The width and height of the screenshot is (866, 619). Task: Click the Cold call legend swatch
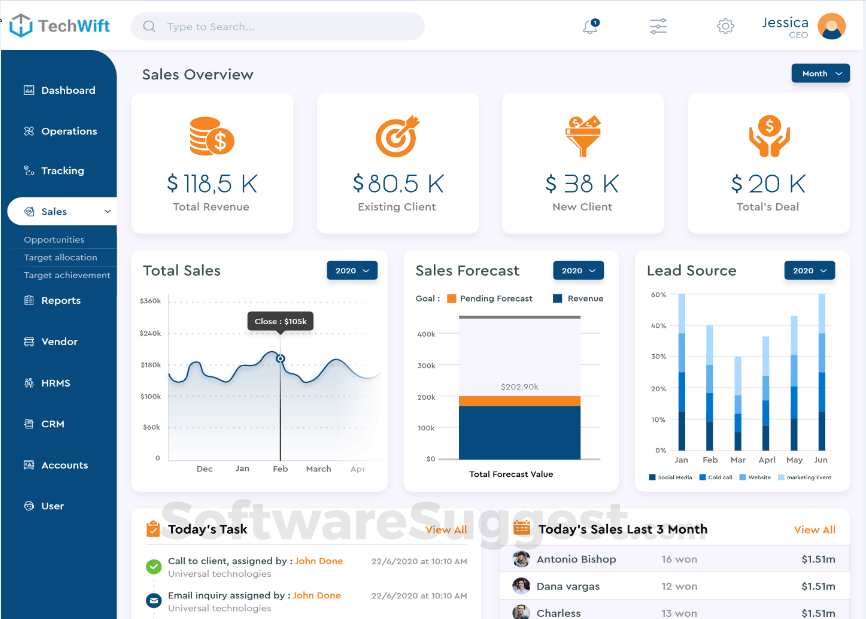pos(703,477)
